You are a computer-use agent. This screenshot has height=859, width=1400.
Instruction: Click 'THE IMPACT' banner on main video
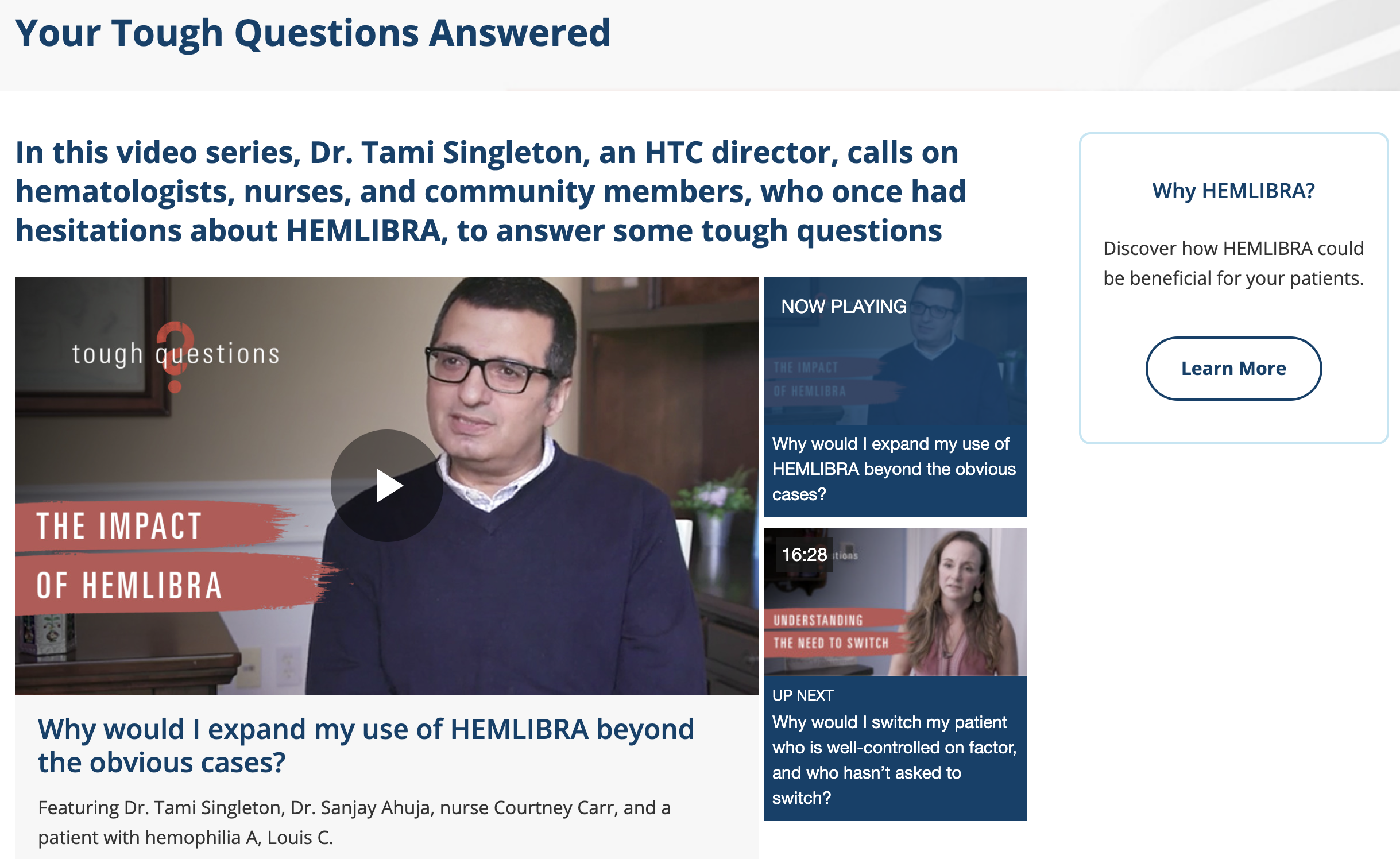(x=119, y=526)
